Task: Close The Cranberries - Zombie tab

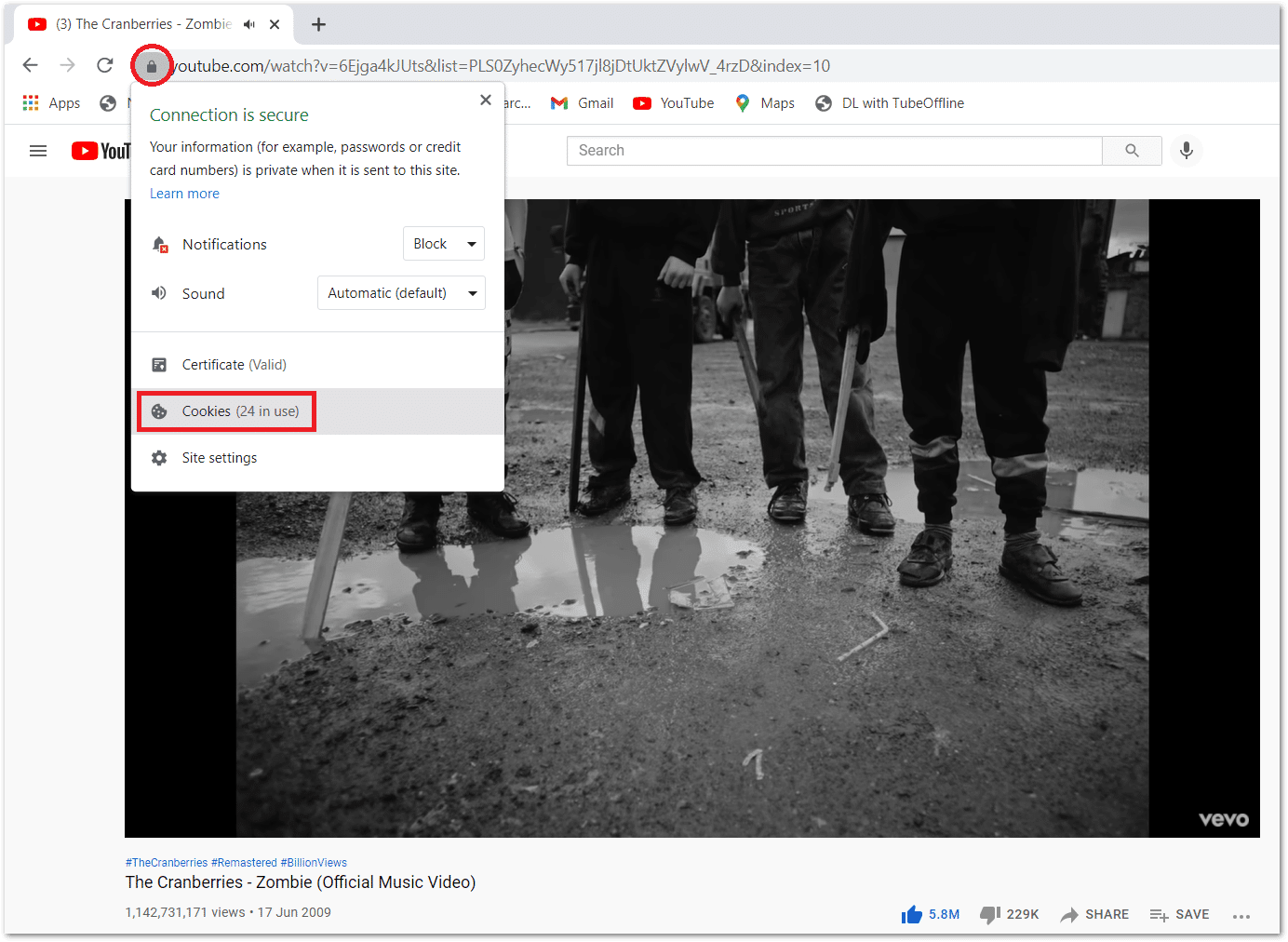Action: click(x=275, y=24)
